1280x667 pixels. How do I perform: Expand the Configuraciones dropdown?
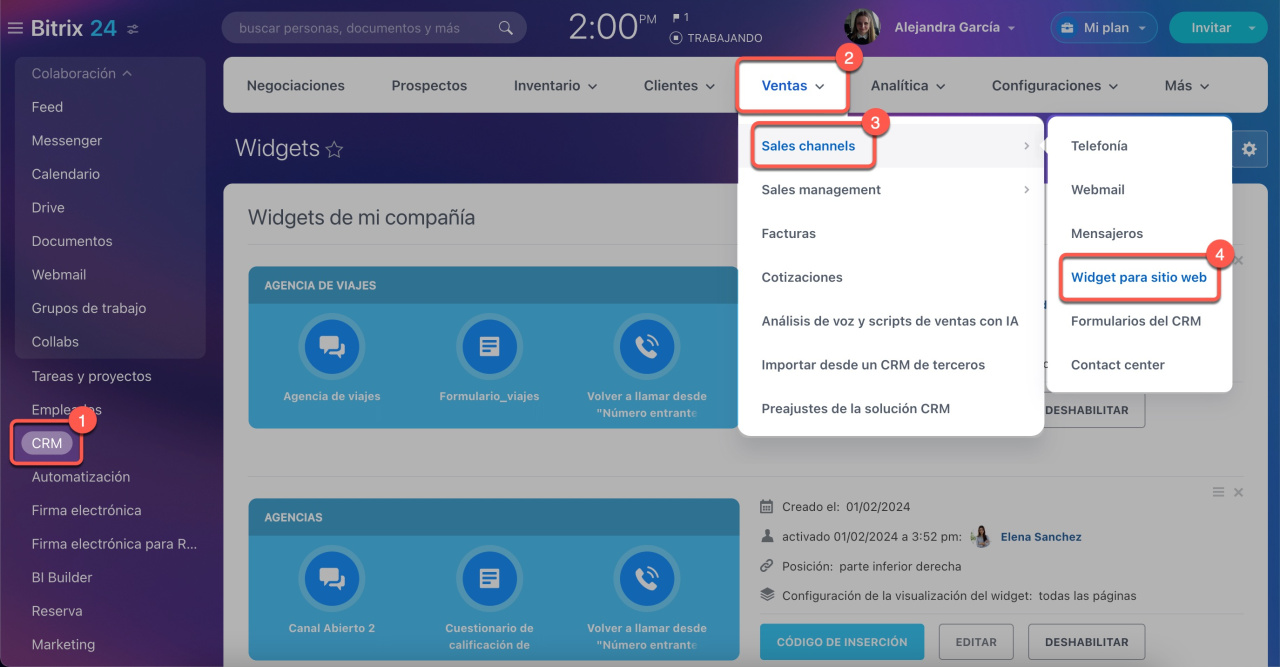(1054, 86)
